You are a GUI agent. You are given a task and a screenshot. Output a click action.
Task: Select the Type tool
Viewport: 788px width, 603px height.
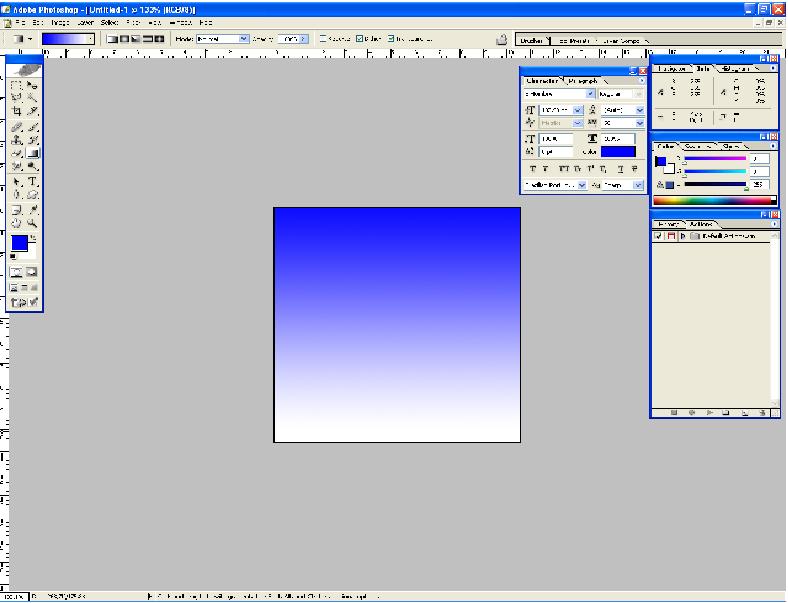(x=32, y=181)
